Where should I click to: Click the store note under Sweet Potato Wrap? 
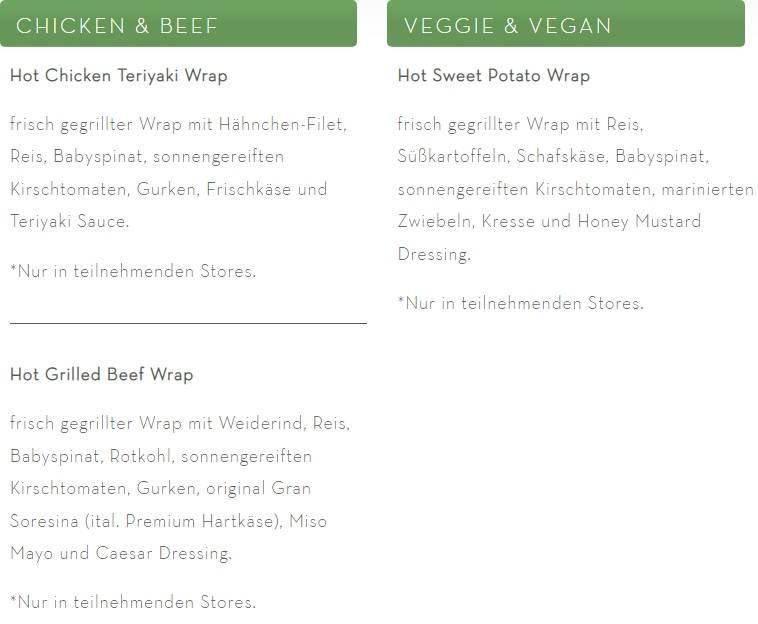(521, 304)
